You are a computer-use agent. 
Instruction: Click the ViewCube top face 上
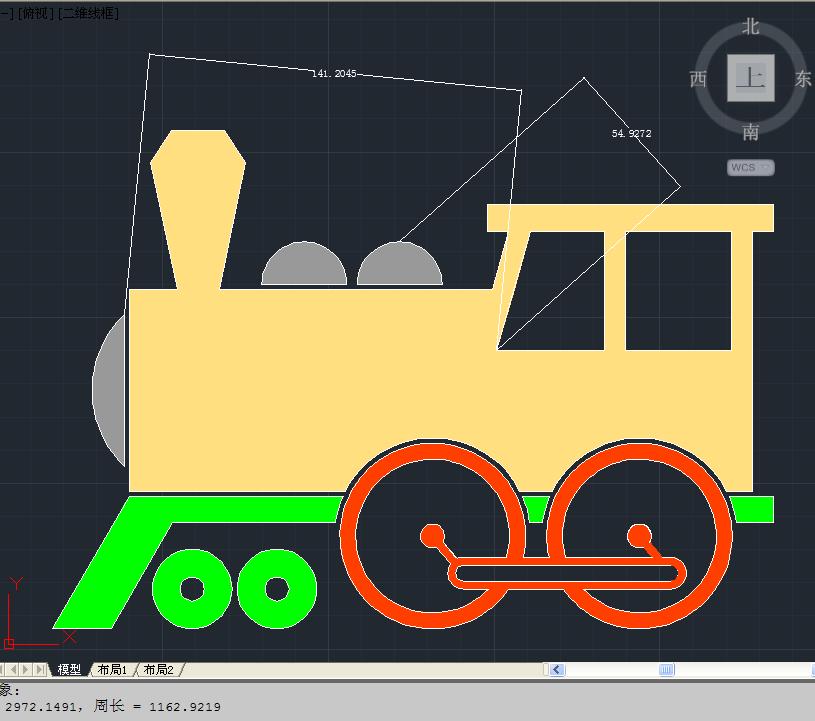point(750,78)
